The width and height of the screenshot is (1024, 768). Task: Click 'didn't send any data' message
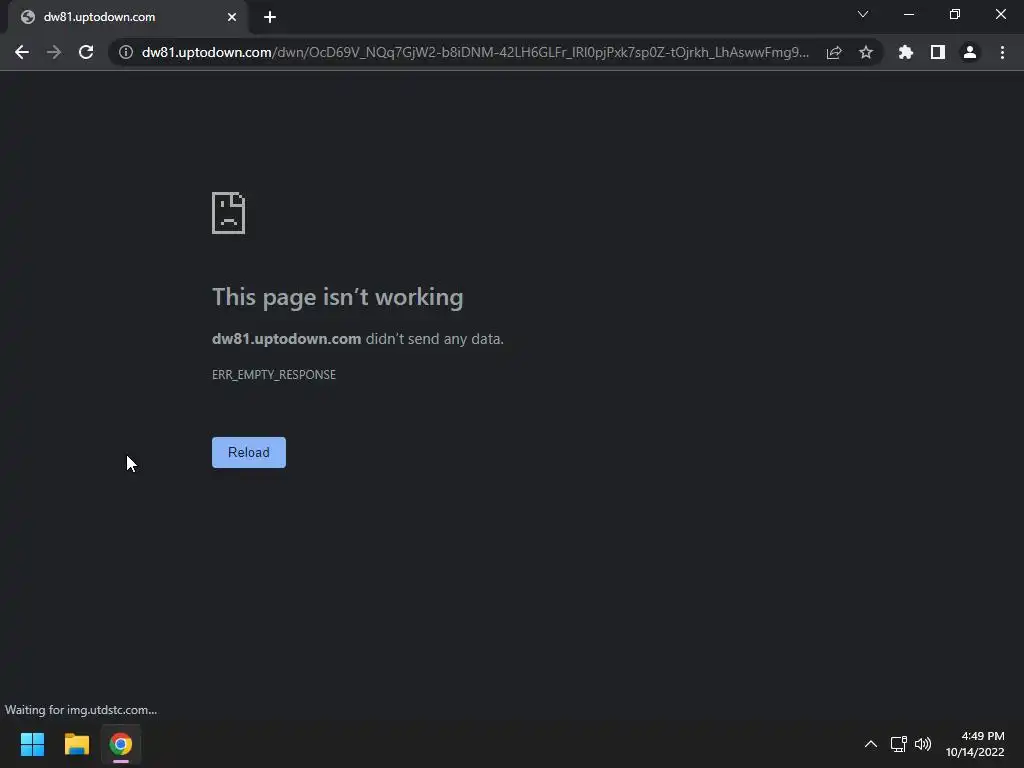(435, 339)
